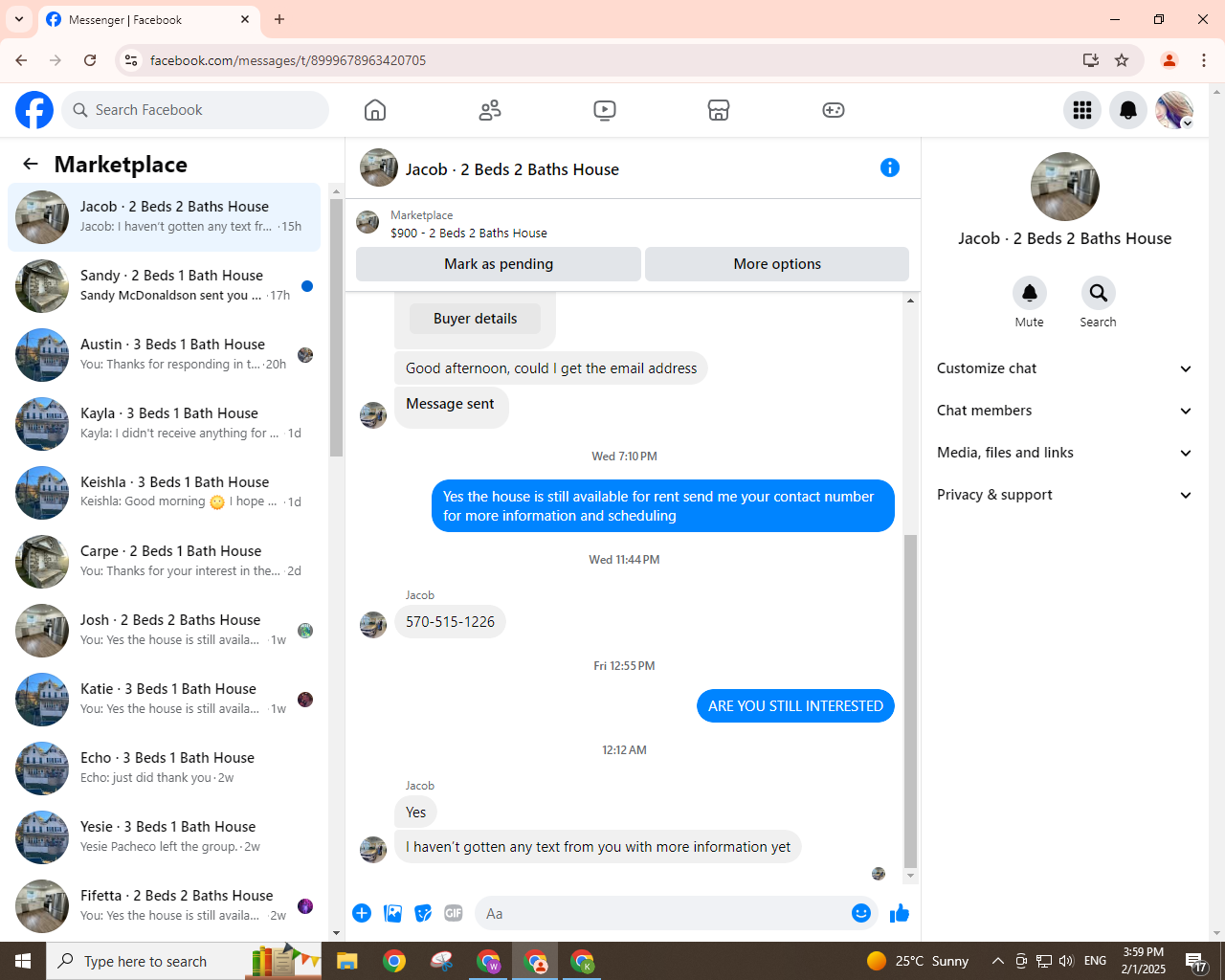Click the chat messages scrollbar

point(910,701)
